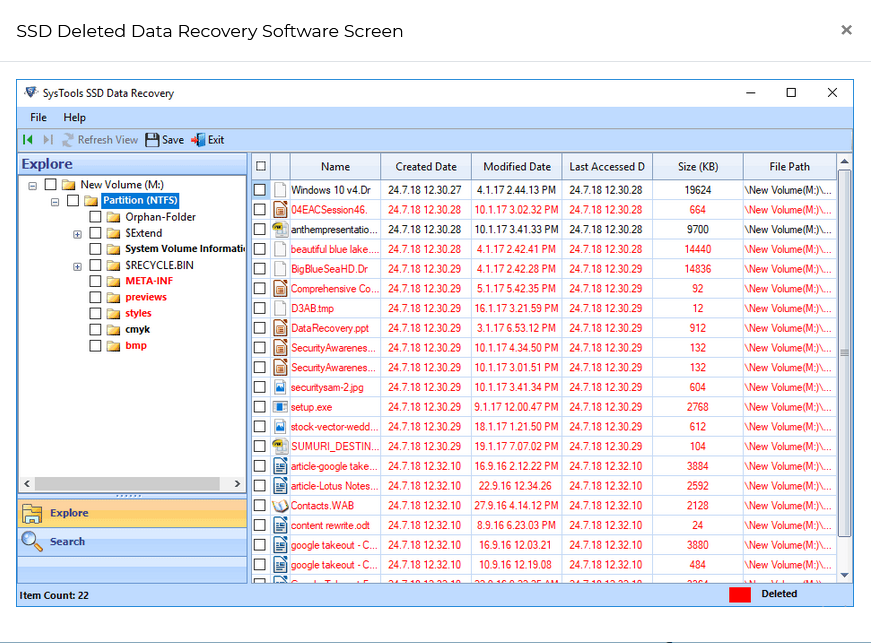Screen dimensions: 871x643
Task: Sort by the Name column header
Action: pos(335,167)
